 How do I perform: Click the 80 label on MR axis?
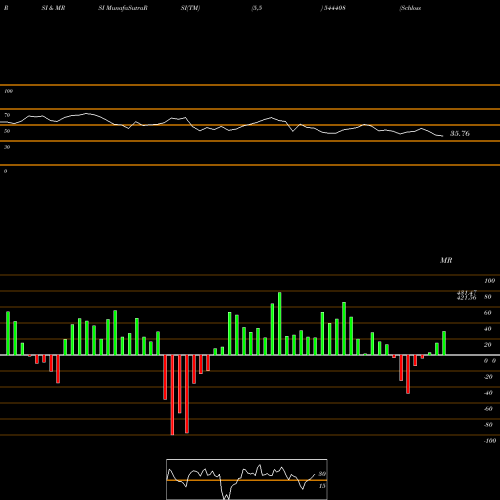[488, 297]
